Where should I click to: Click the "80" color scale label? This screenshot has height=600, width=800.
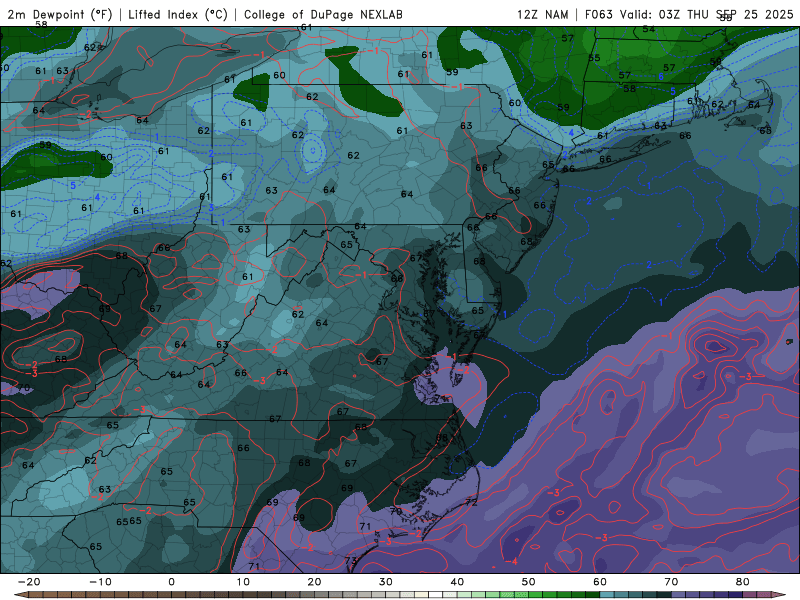click(x=743, y=582)
